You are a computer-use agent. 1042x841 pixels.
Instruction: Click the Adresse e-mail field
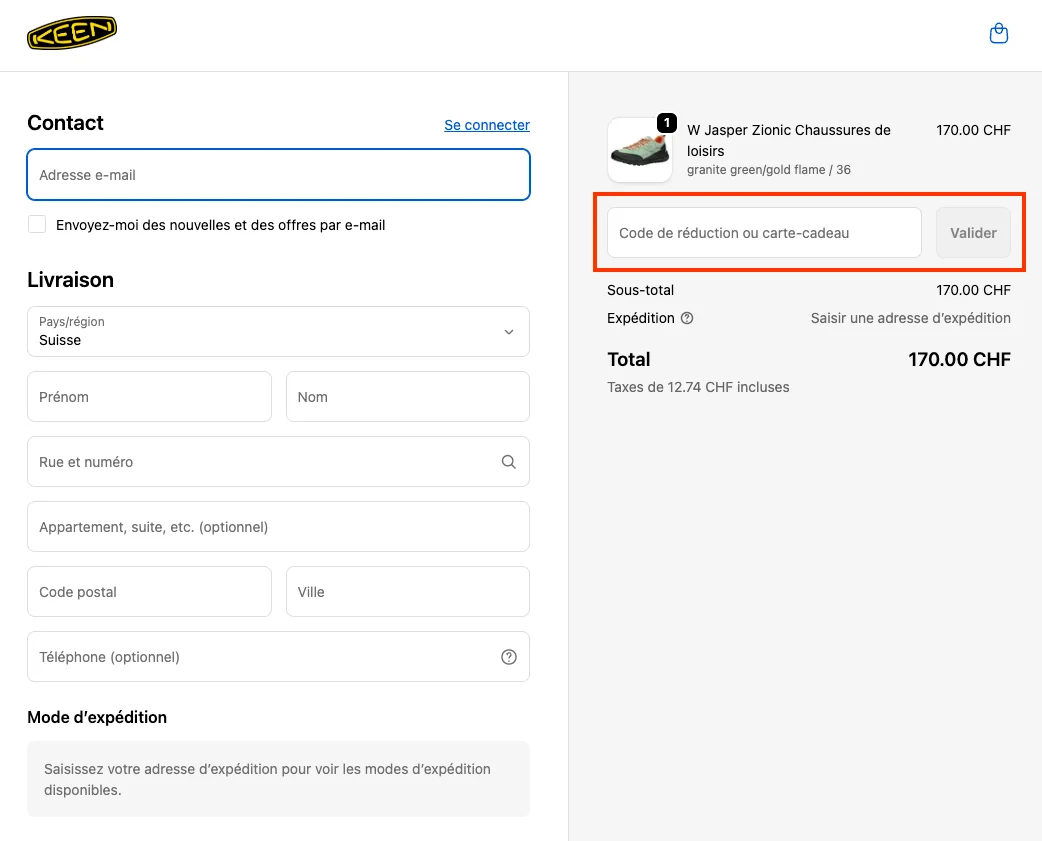[278, 174]
